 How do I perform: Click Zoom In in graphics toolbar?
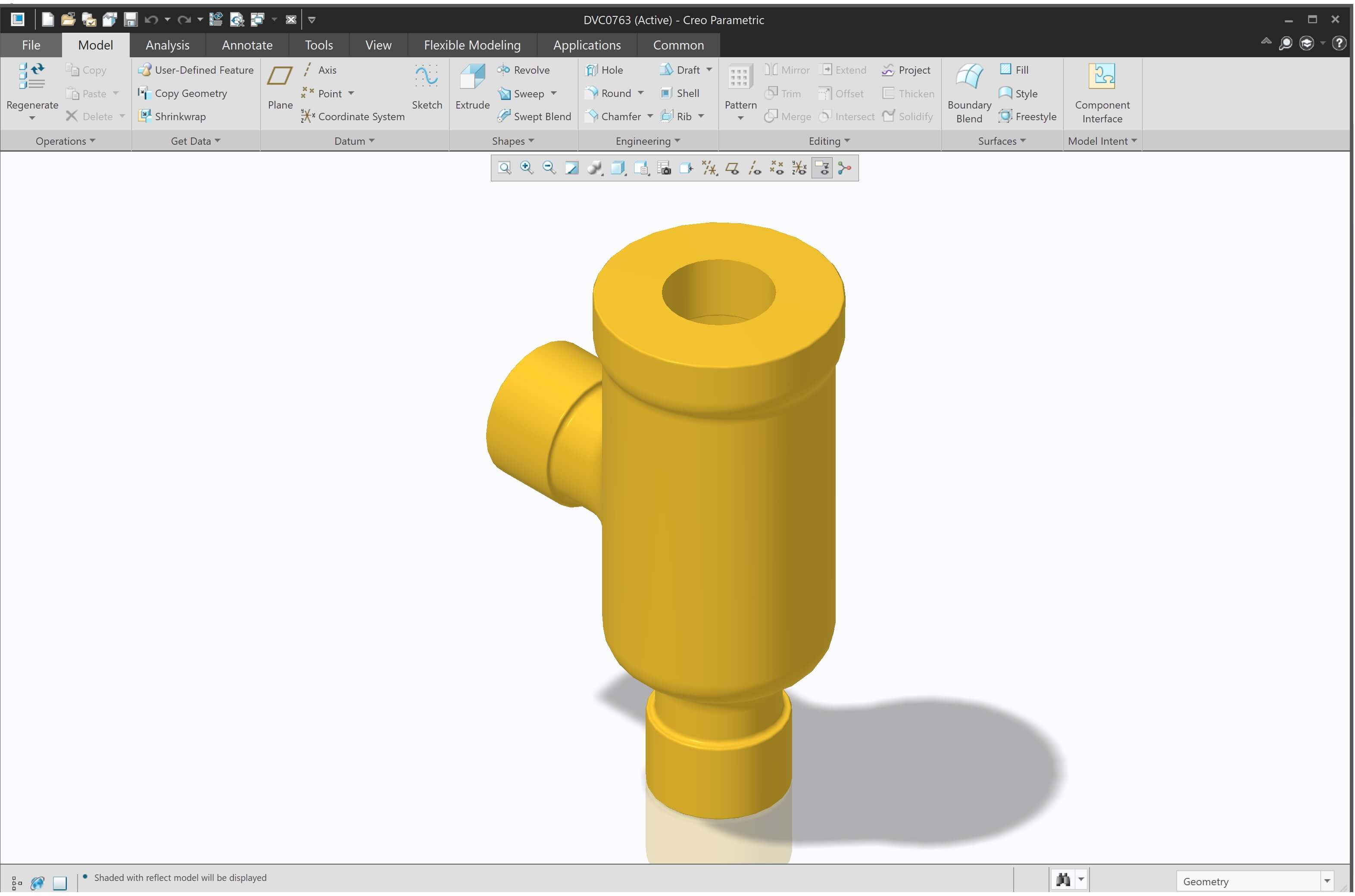tap(527, 168)
